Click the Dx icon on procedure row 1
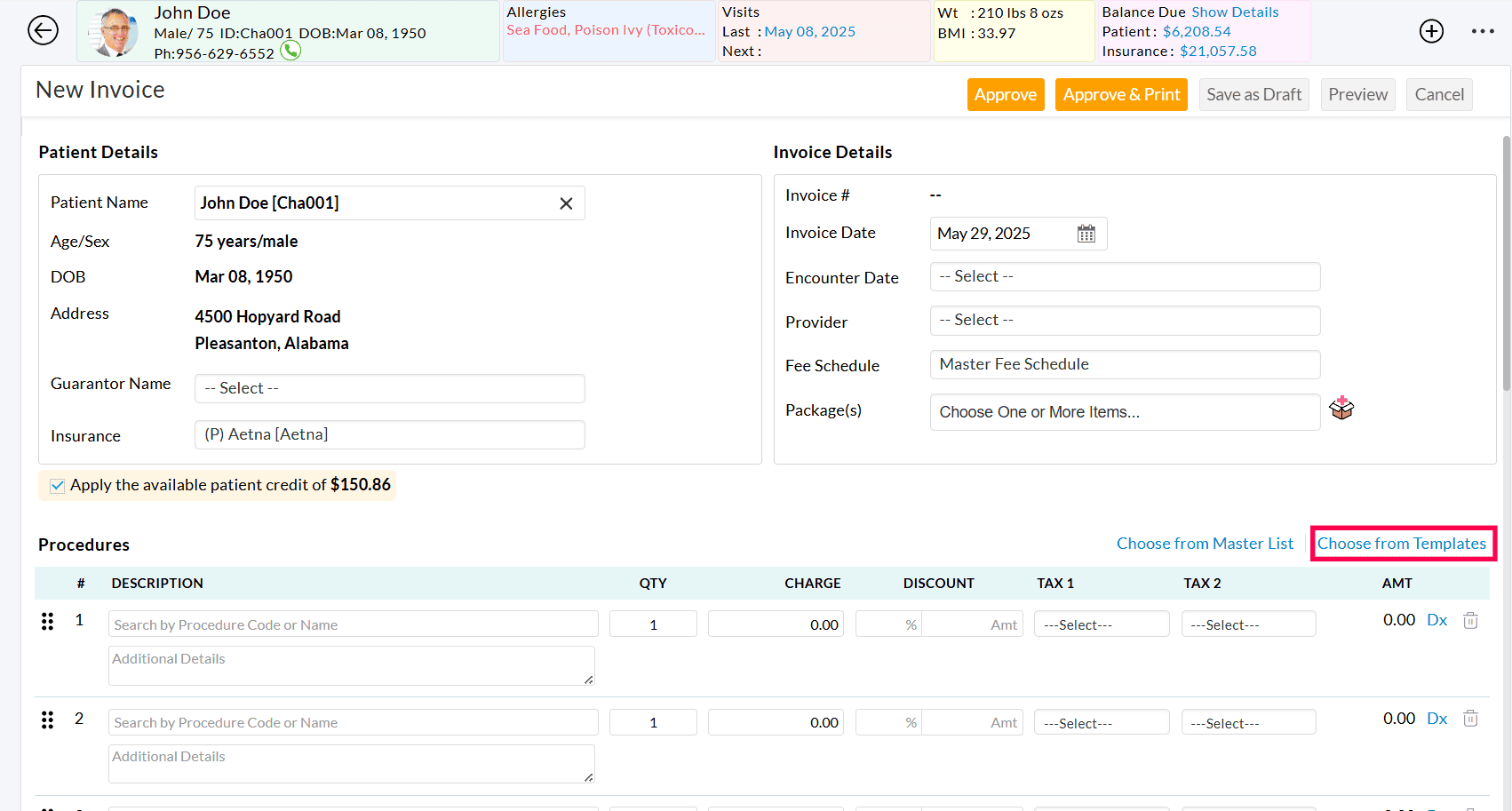This screenshot has width=1512, height=811. [1436, 619]
